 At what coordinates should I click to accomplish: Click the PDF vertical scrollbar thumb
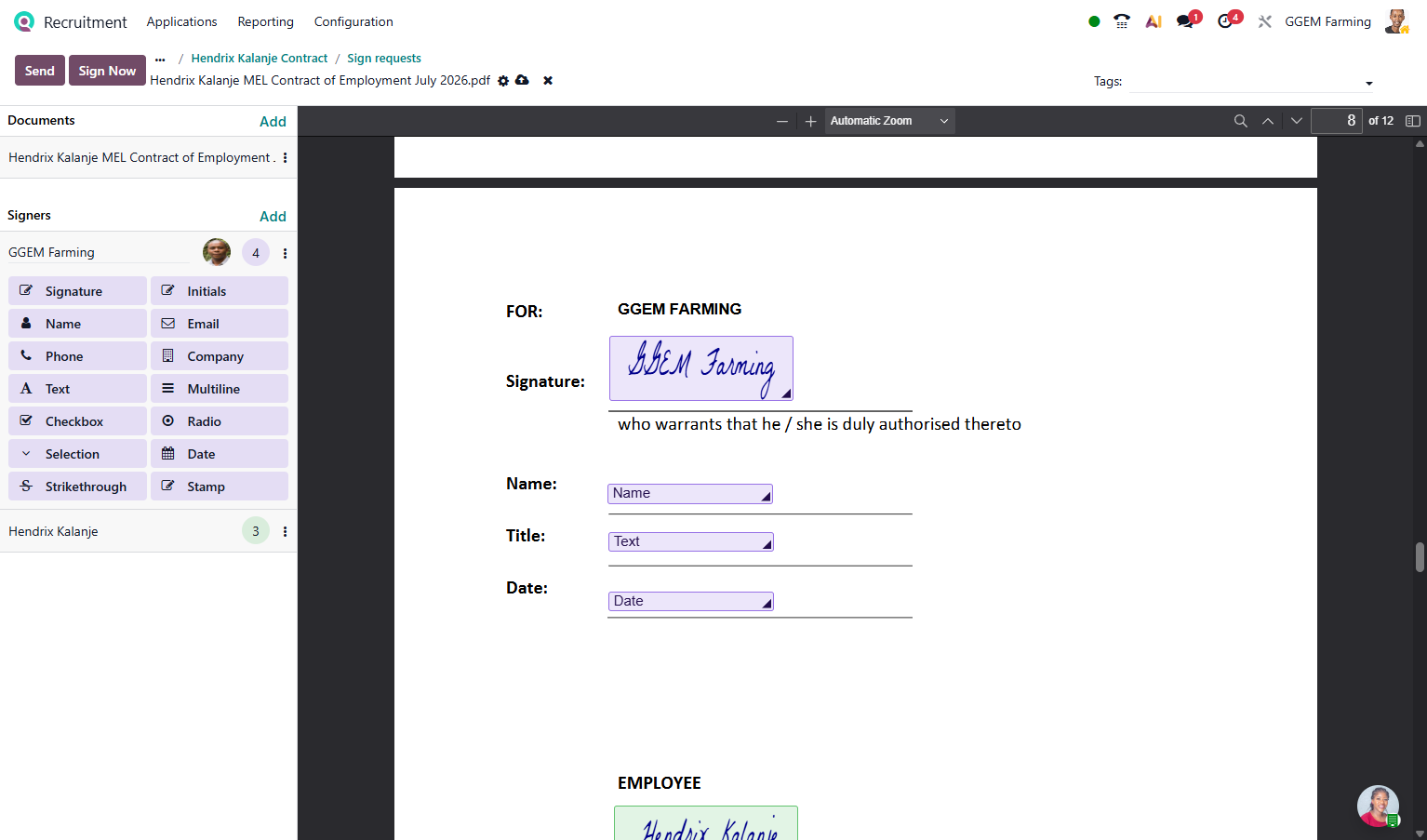click(x=1420, y=557)
